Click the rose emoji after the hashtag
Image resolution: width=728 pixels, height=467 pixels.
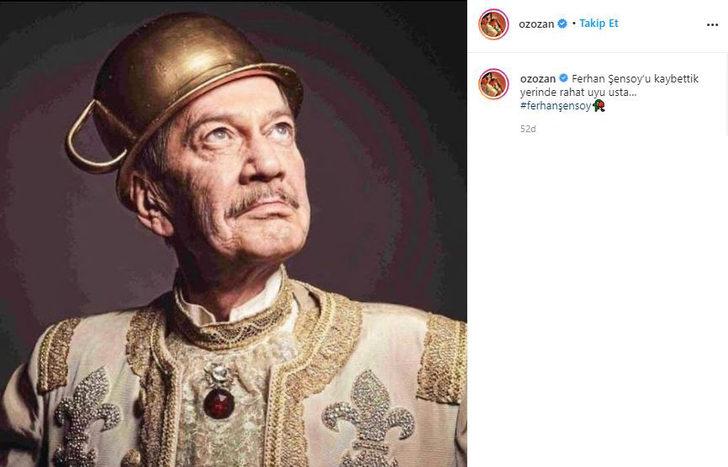coord(598,105)
